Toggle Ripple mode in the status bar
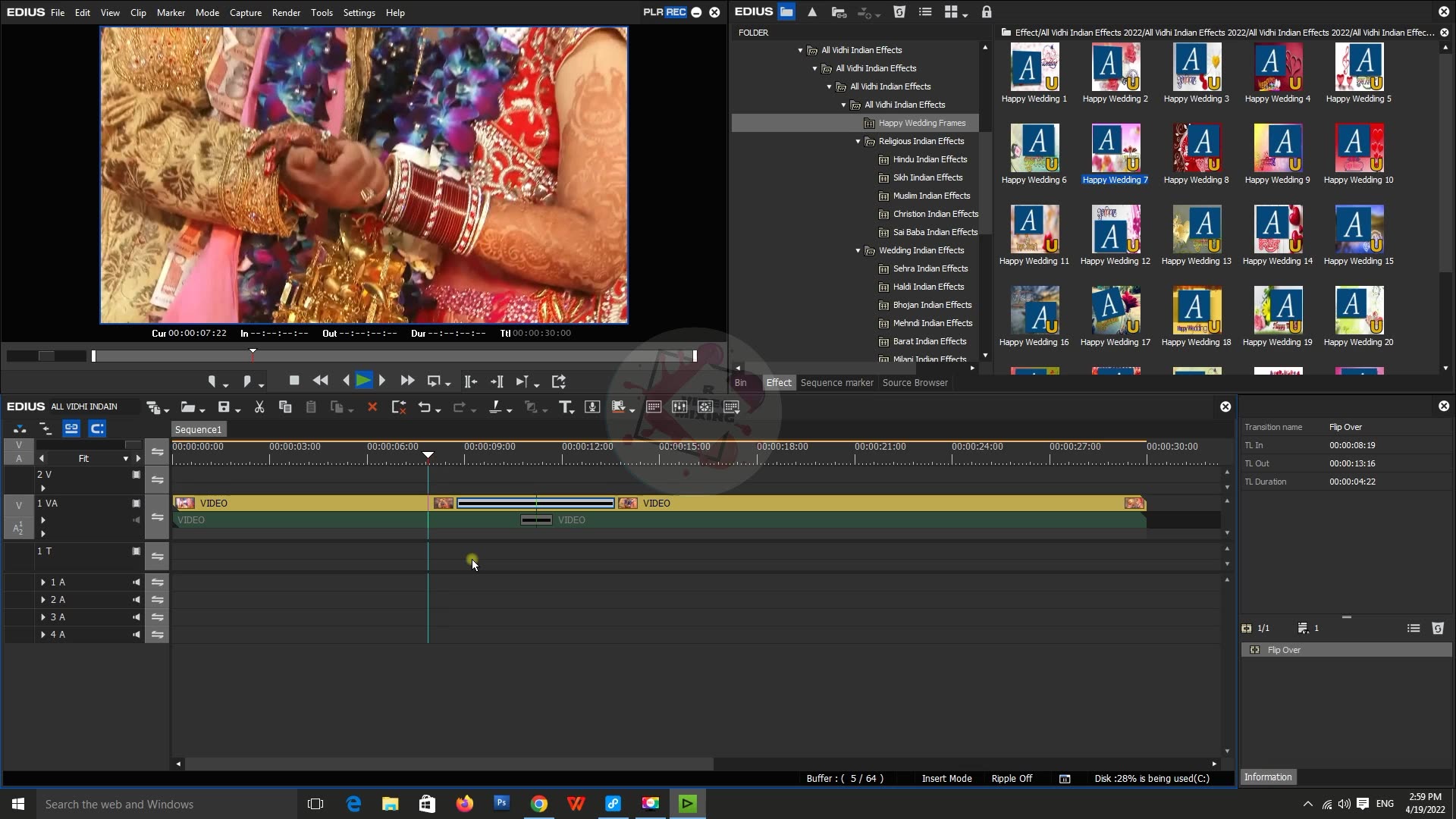 (x=1012, y=778)
